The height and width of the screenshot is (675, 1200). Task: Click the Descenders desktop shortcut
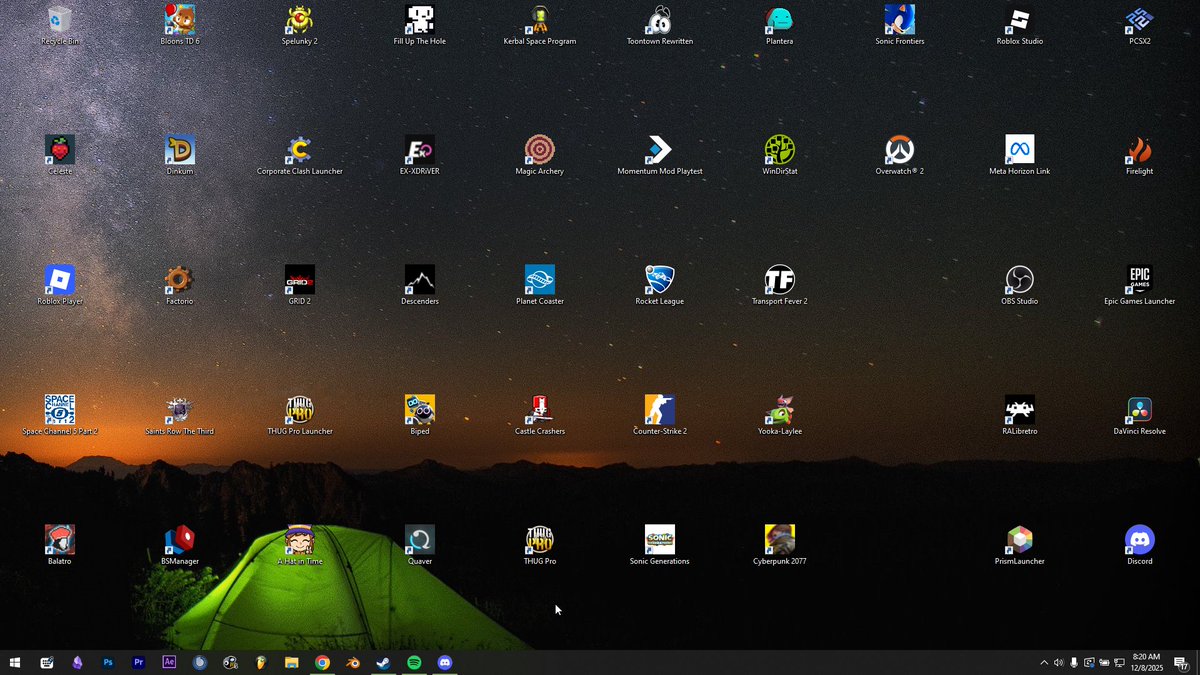tap(420, 285)
